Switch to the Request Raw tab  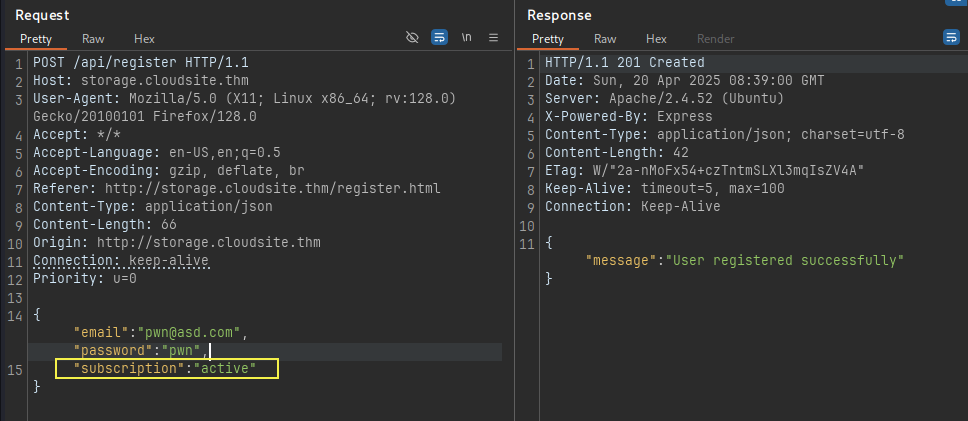[x=93, y=39]
